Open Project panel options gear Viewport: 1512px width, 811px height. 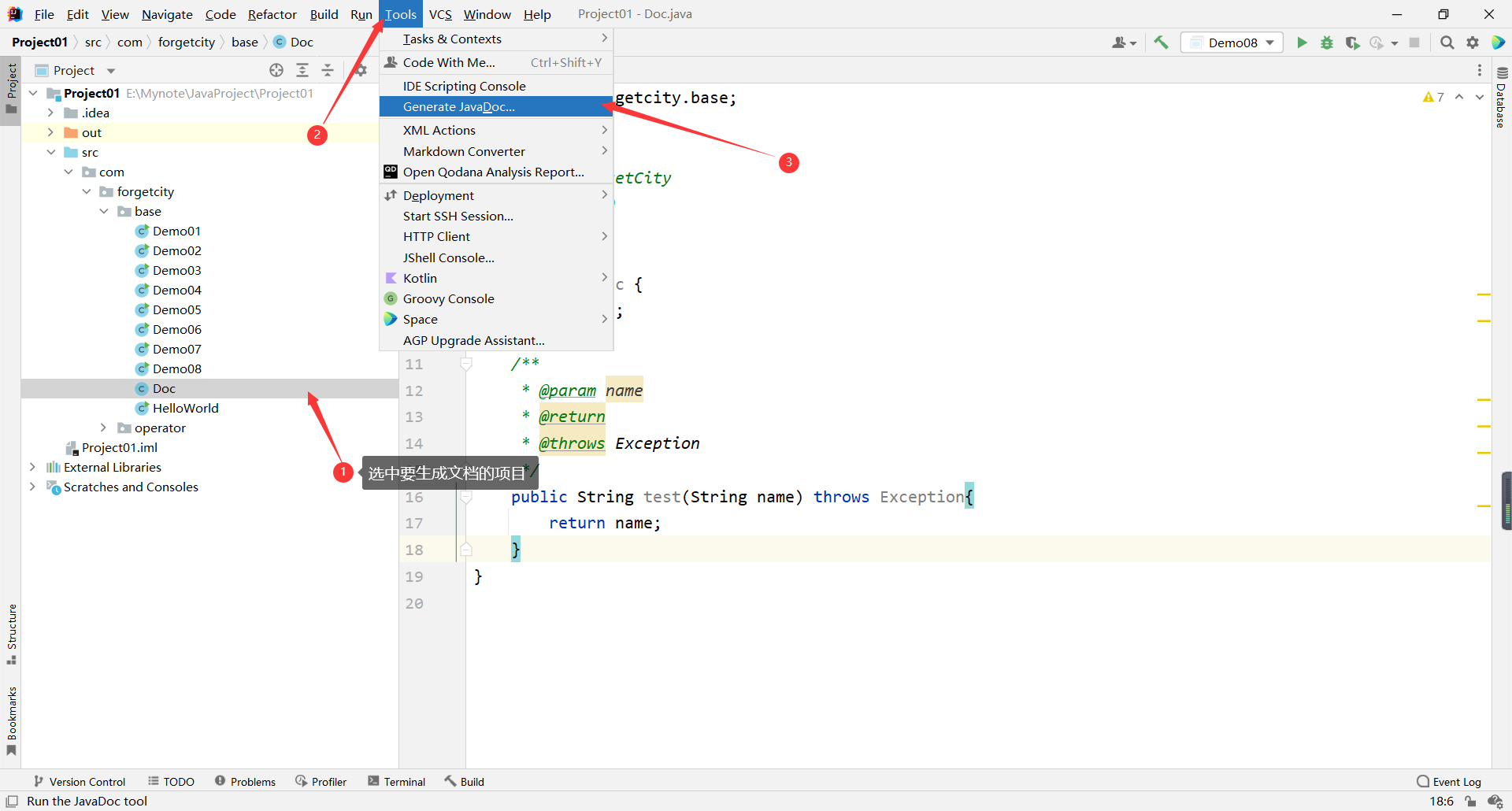361,70
